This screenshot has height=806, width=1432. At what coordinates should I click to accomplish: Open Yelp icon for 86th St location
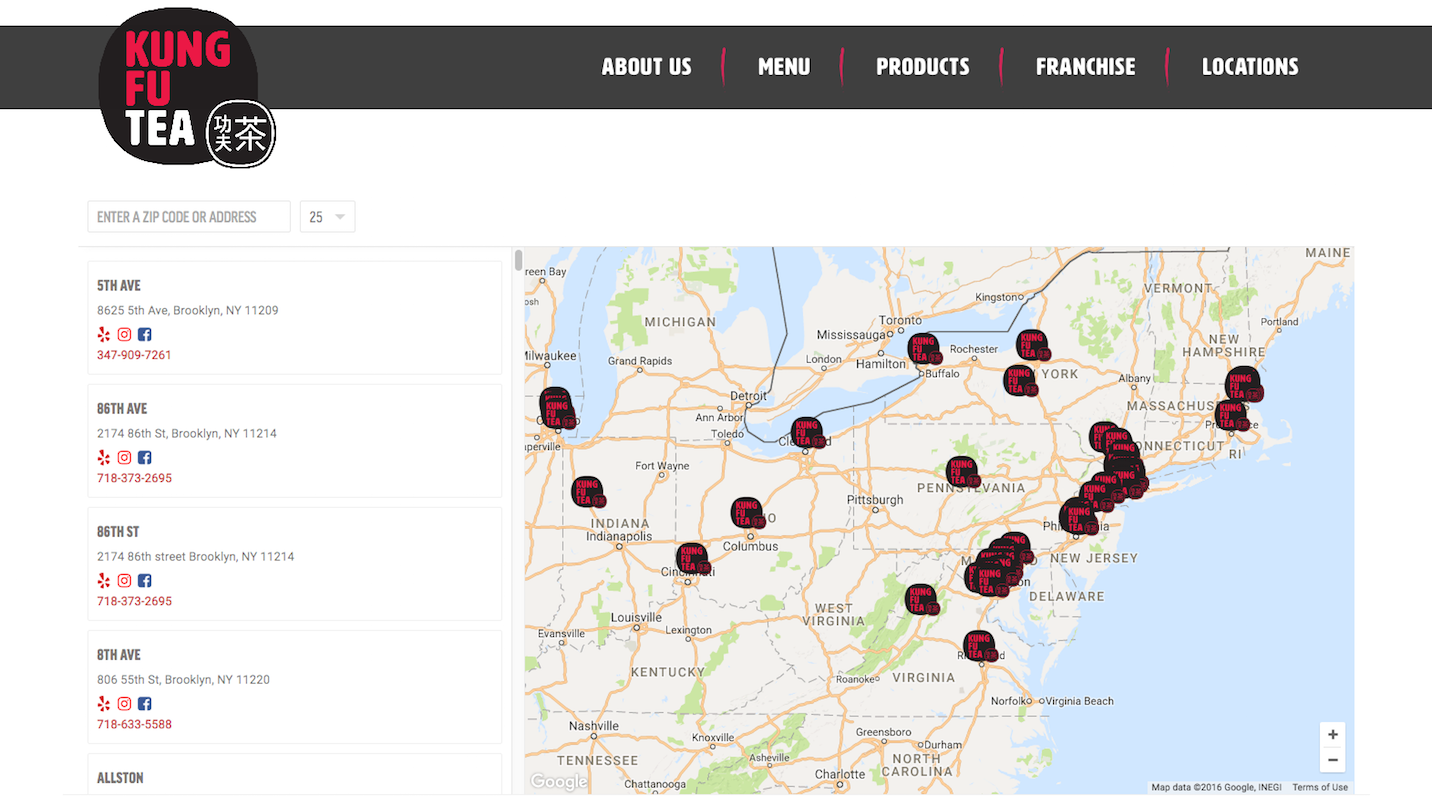[x=104, y=581]
